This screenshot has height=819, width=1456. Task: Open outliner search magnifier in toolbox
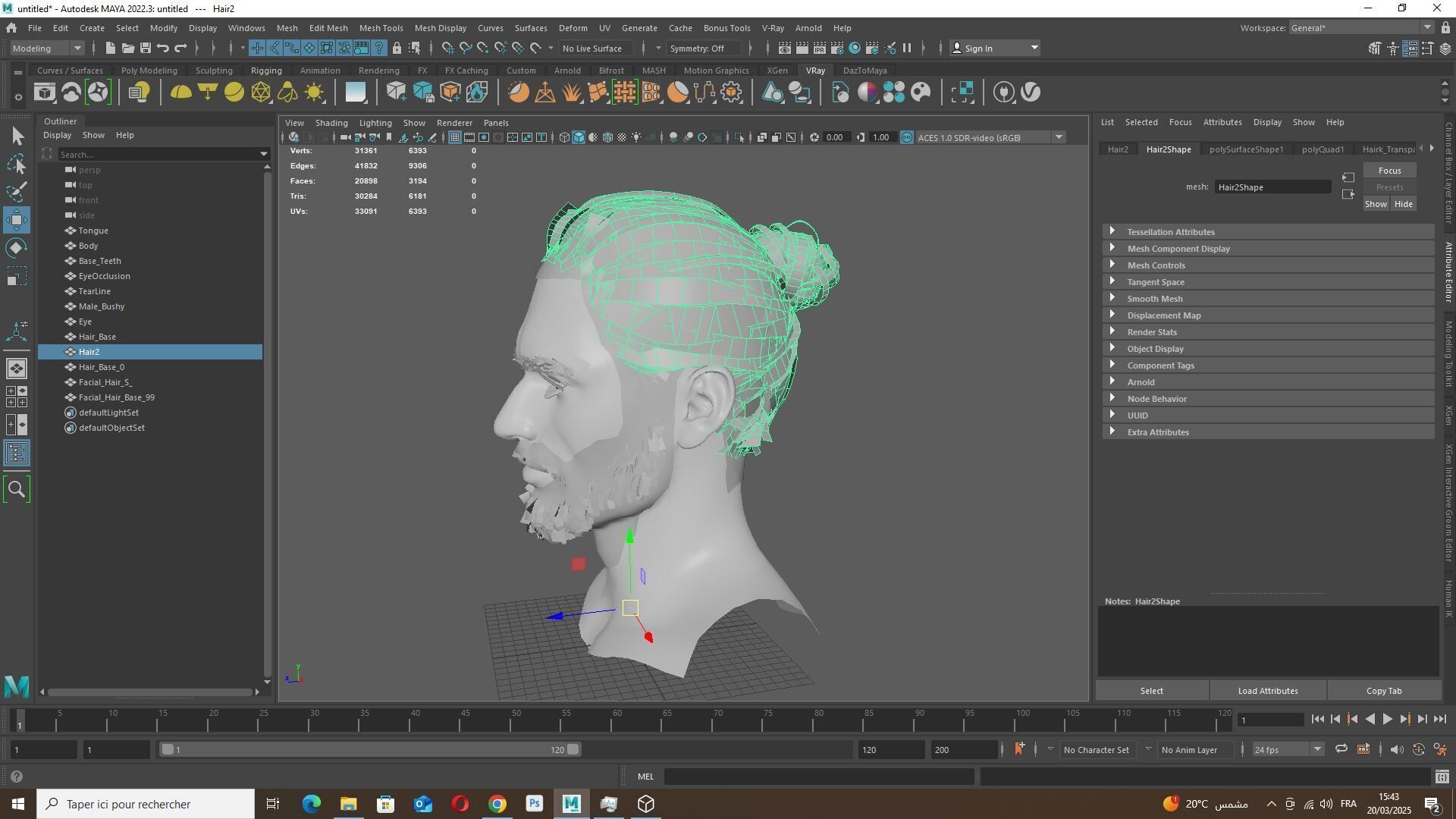(x=17, y=489)
